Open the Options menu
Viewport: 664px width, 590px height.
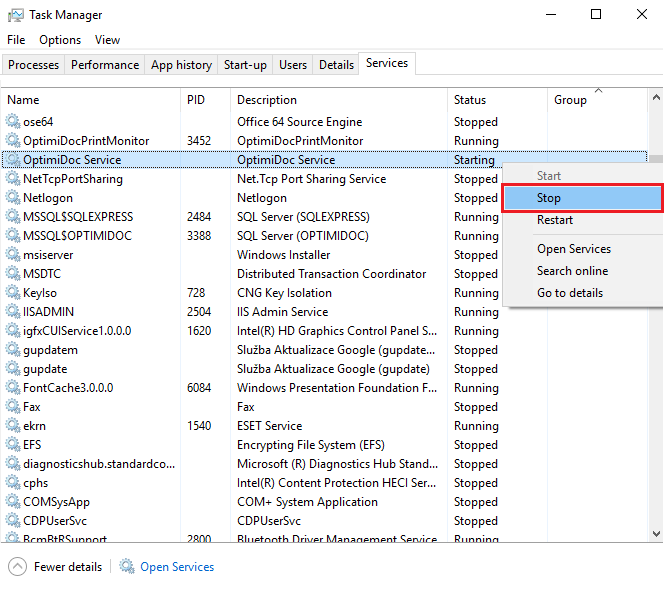[x=60, y=40]
